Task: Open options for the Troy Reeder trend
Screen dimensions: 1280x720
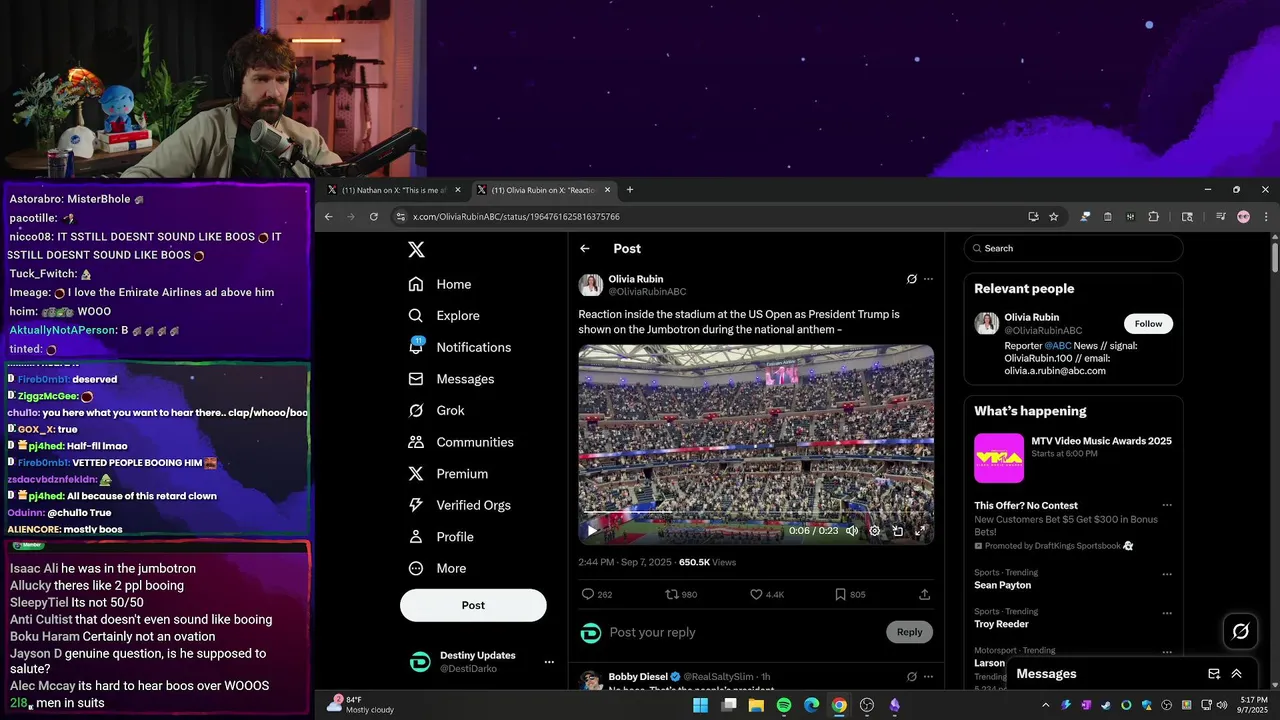Action: coord(1166,613)
